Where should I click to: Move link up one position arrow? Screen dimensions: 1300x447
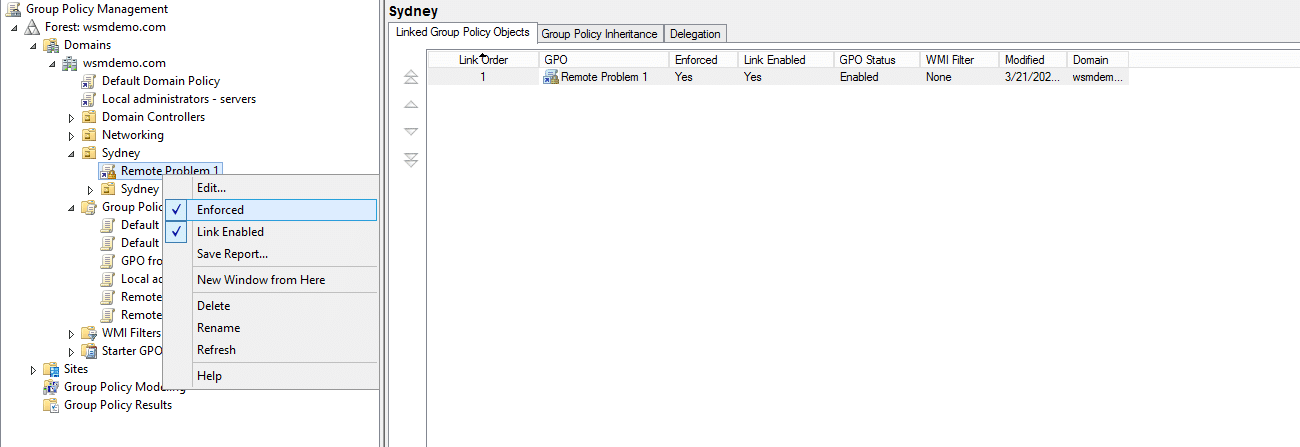click(x=410, y=105)
